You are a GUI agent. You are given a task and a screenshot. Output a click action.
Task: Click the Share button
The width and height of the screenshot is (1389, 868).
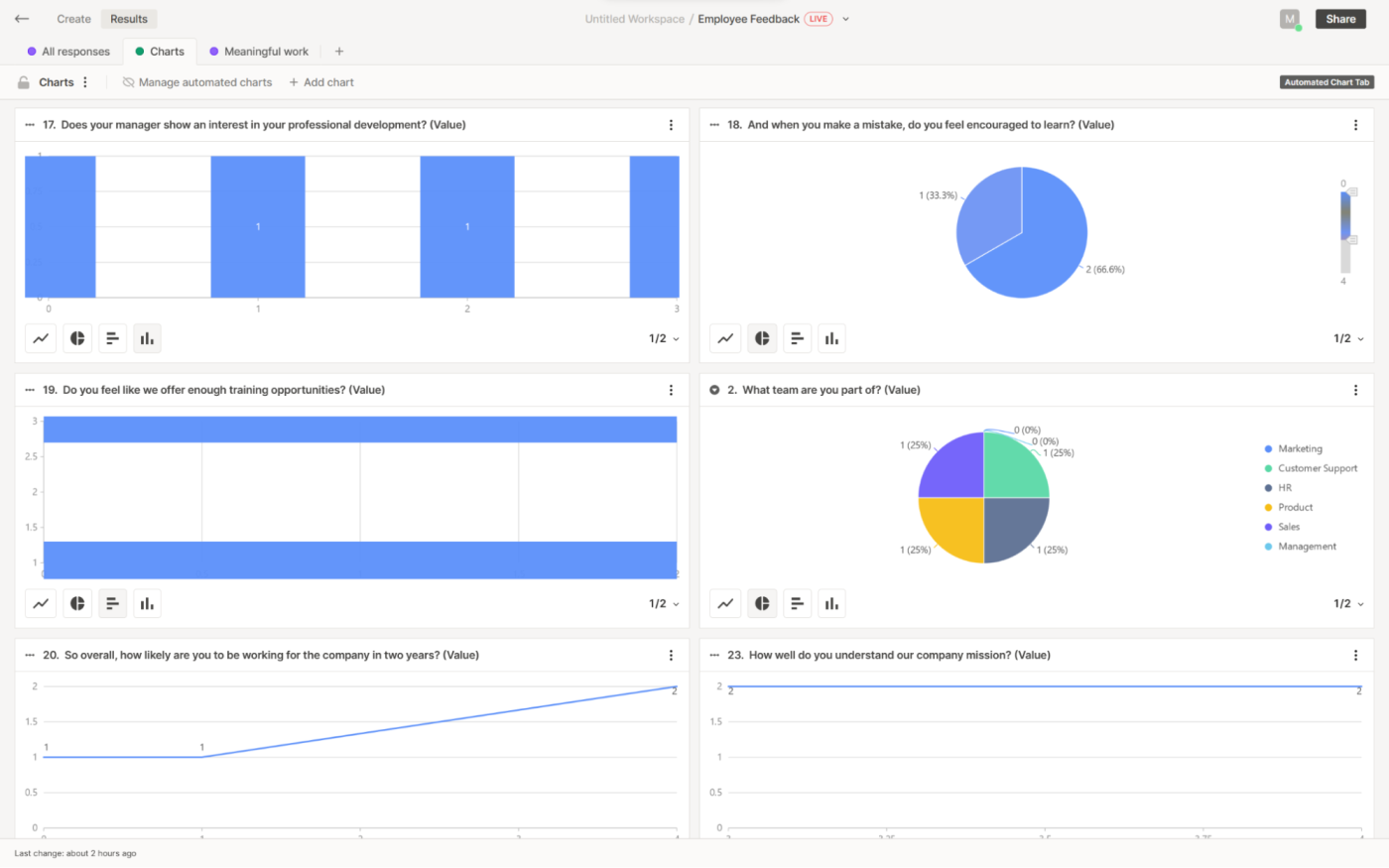click(x=1340, y=19)
